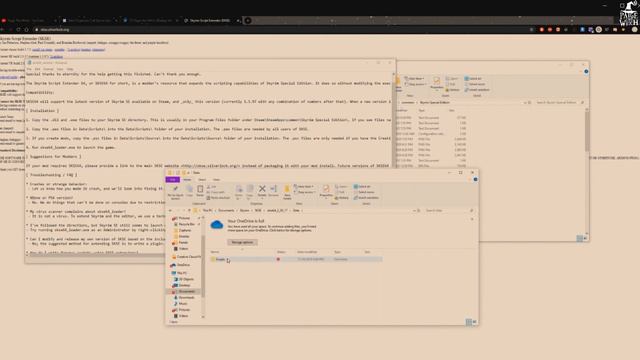Click Select all in Skyrim Special Edition window
This screenshot has height=360, width=640.
[473, 78]
